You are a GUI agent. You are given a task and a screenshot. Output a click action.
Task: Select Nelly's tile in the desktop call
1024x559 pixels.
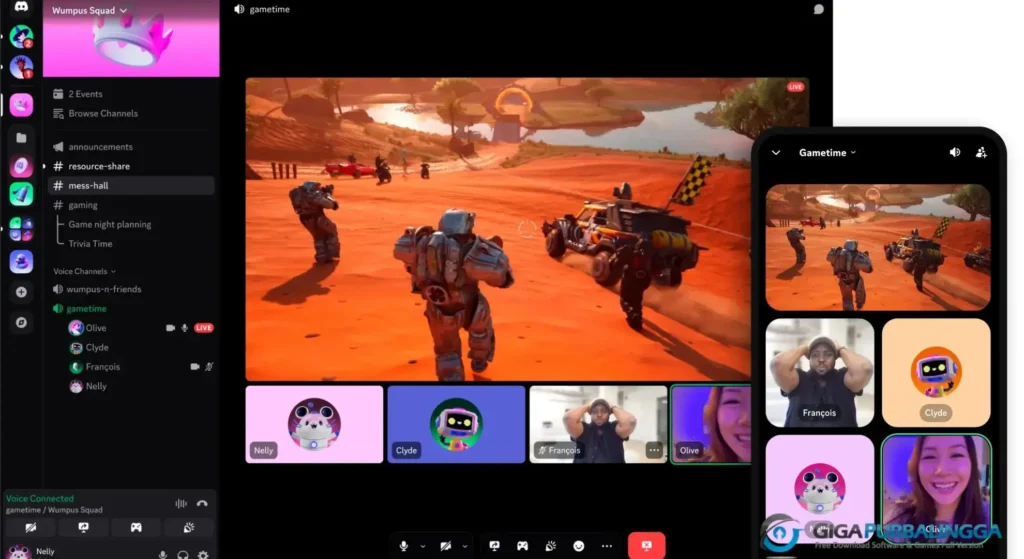(314, 424)
